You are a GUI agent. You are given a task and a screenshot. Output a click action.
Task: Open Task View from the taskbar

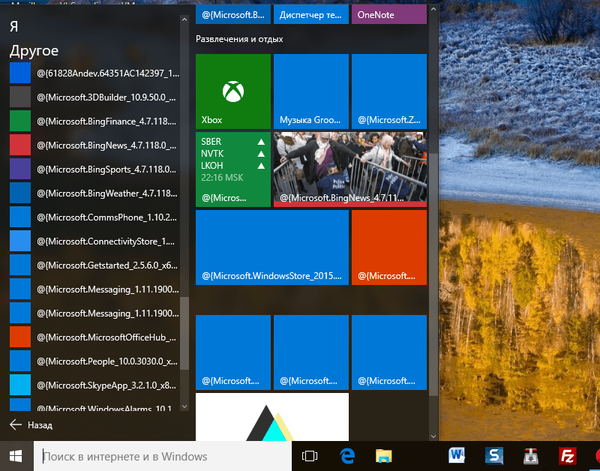point(310,456)
